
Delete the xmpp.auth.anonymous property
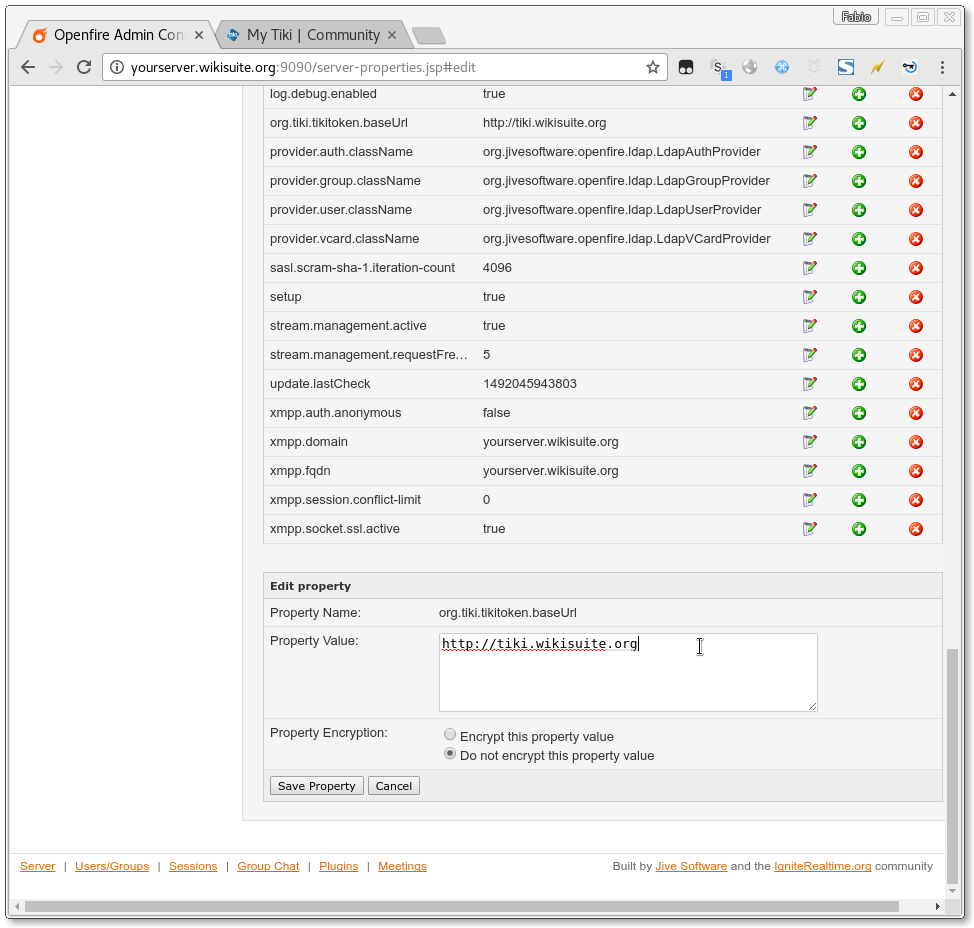(915, 413)
